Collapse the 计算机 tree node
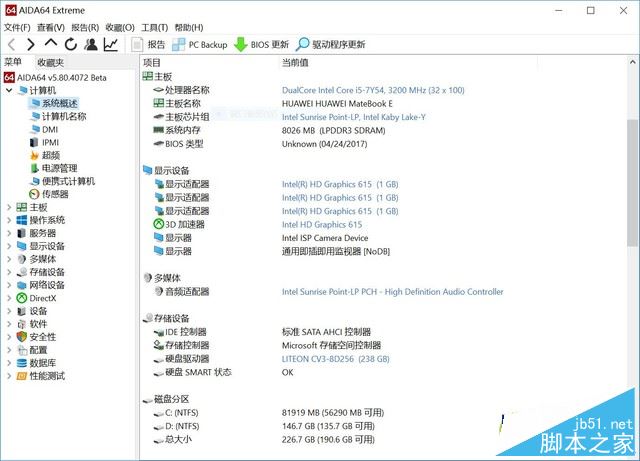640x461 pixels. (x=9, y=90)
